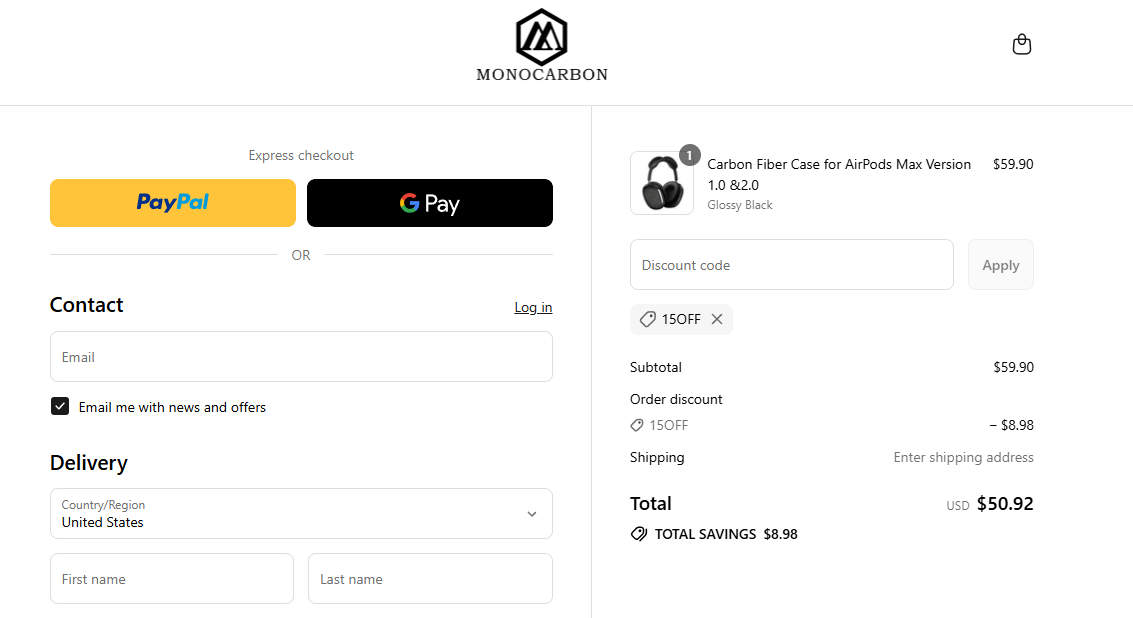This screenshot has height=618, width=1133.
Task: Click the $50.92 total amount
Action: [x=1005, y=504]
